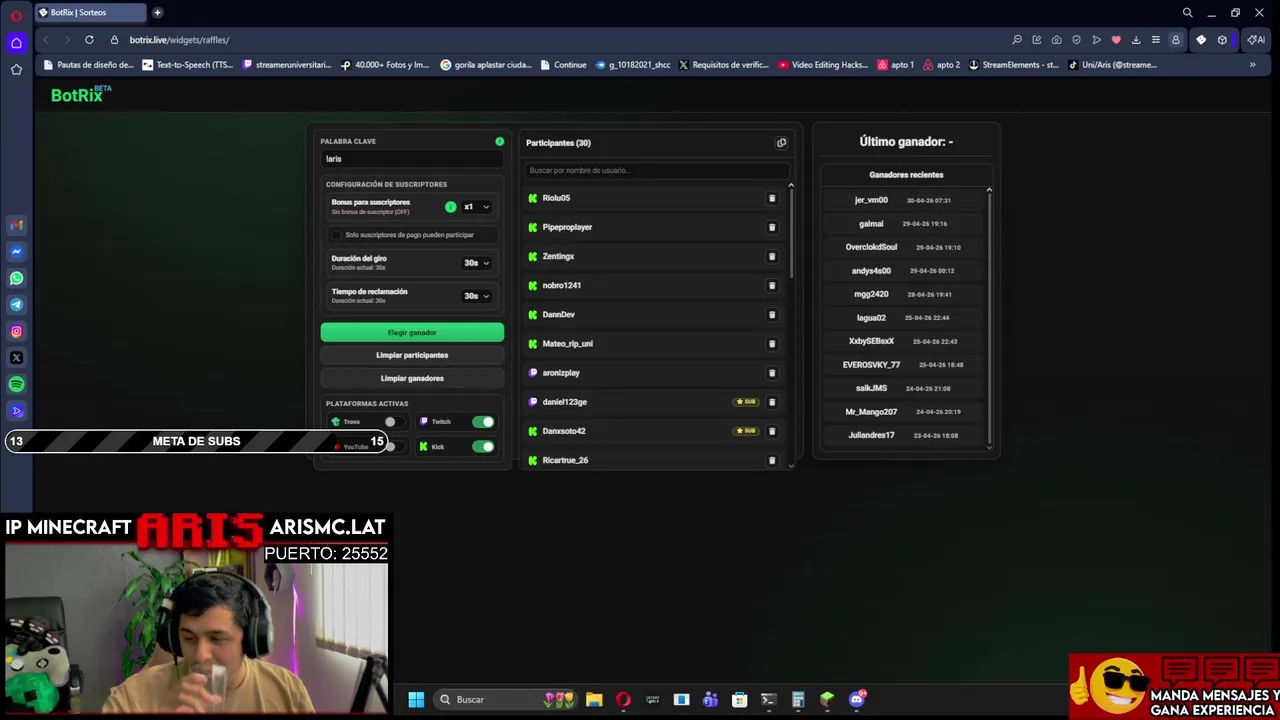Open the 'apto 1' bookmark
The image size is (1280, 720).
click(x=896, y=65)
